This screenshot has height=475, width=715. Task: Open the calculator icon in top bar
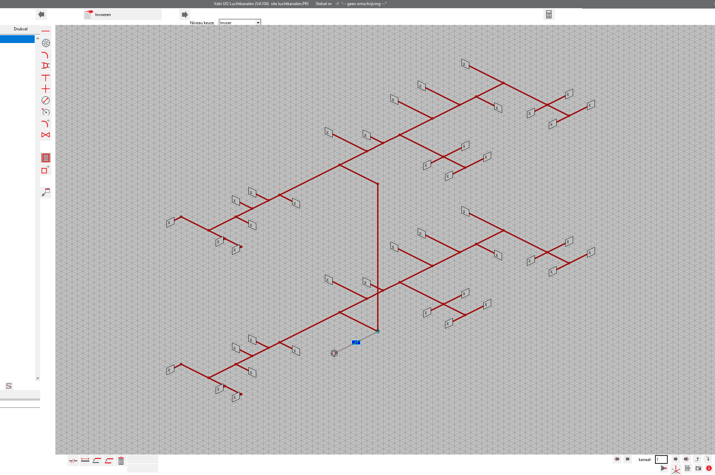pos(548,15)
